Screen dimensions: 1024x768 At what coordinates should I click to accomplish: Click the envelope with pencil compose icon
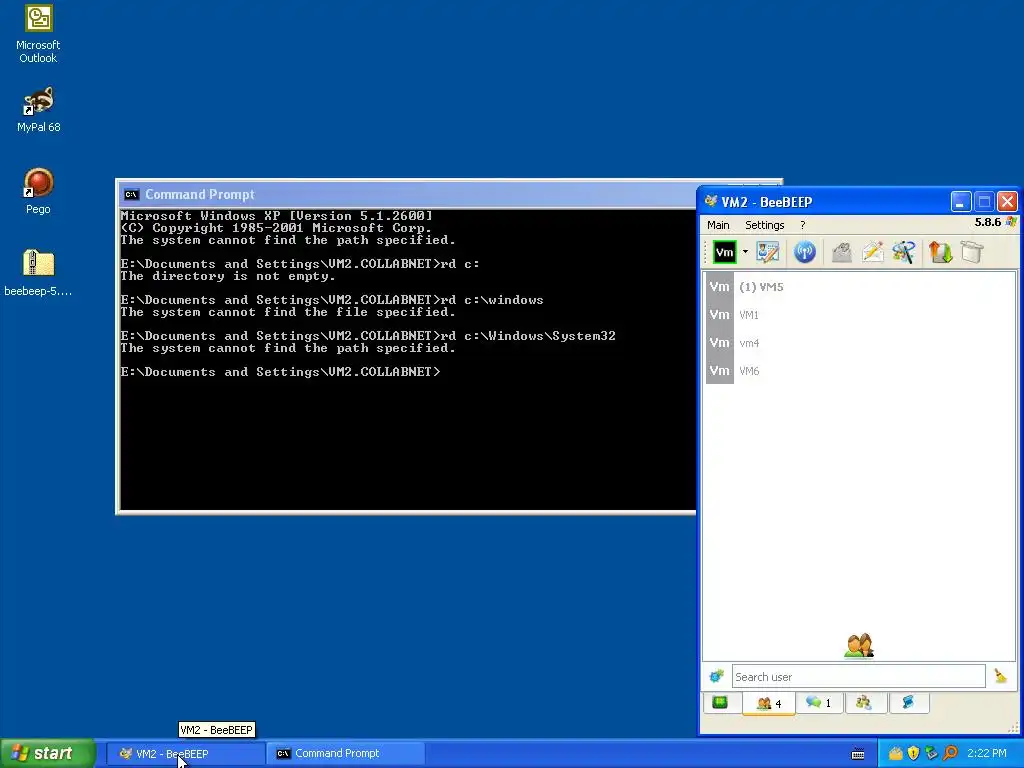point(872,252)
